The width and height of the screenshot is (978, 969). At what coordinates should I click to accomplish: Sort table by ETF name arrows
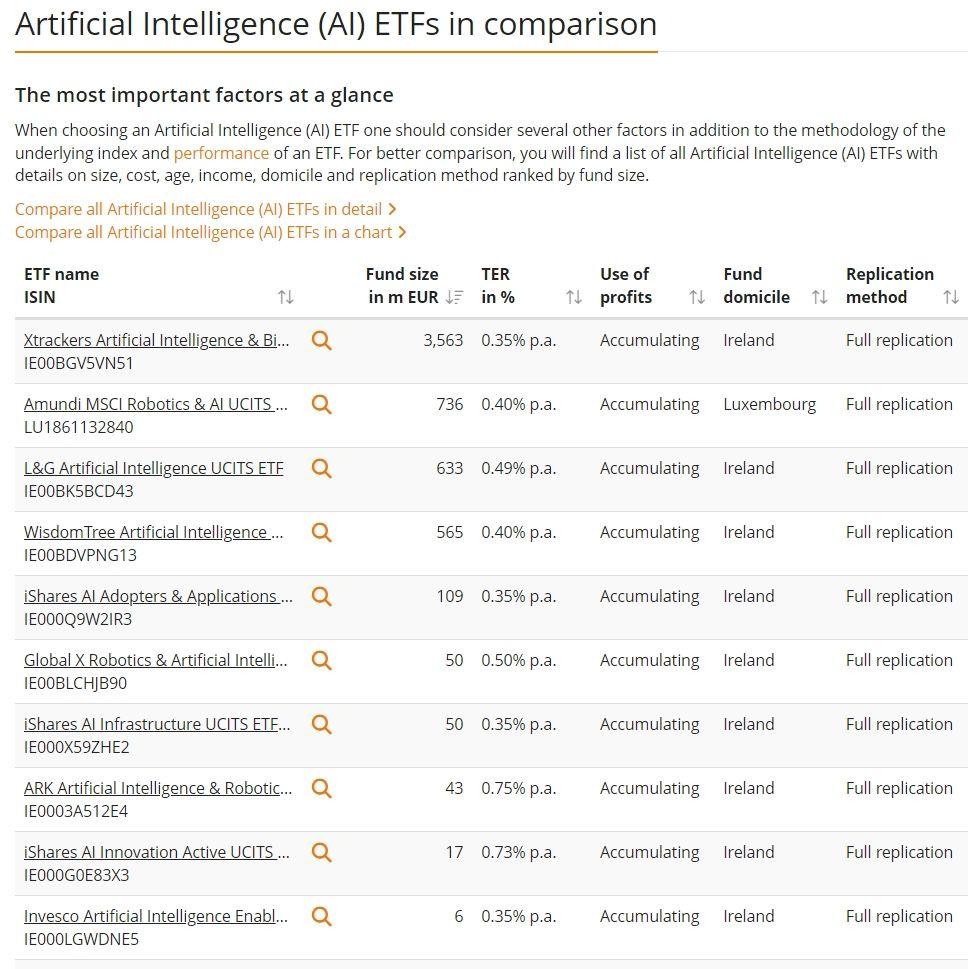coord(286,297)
